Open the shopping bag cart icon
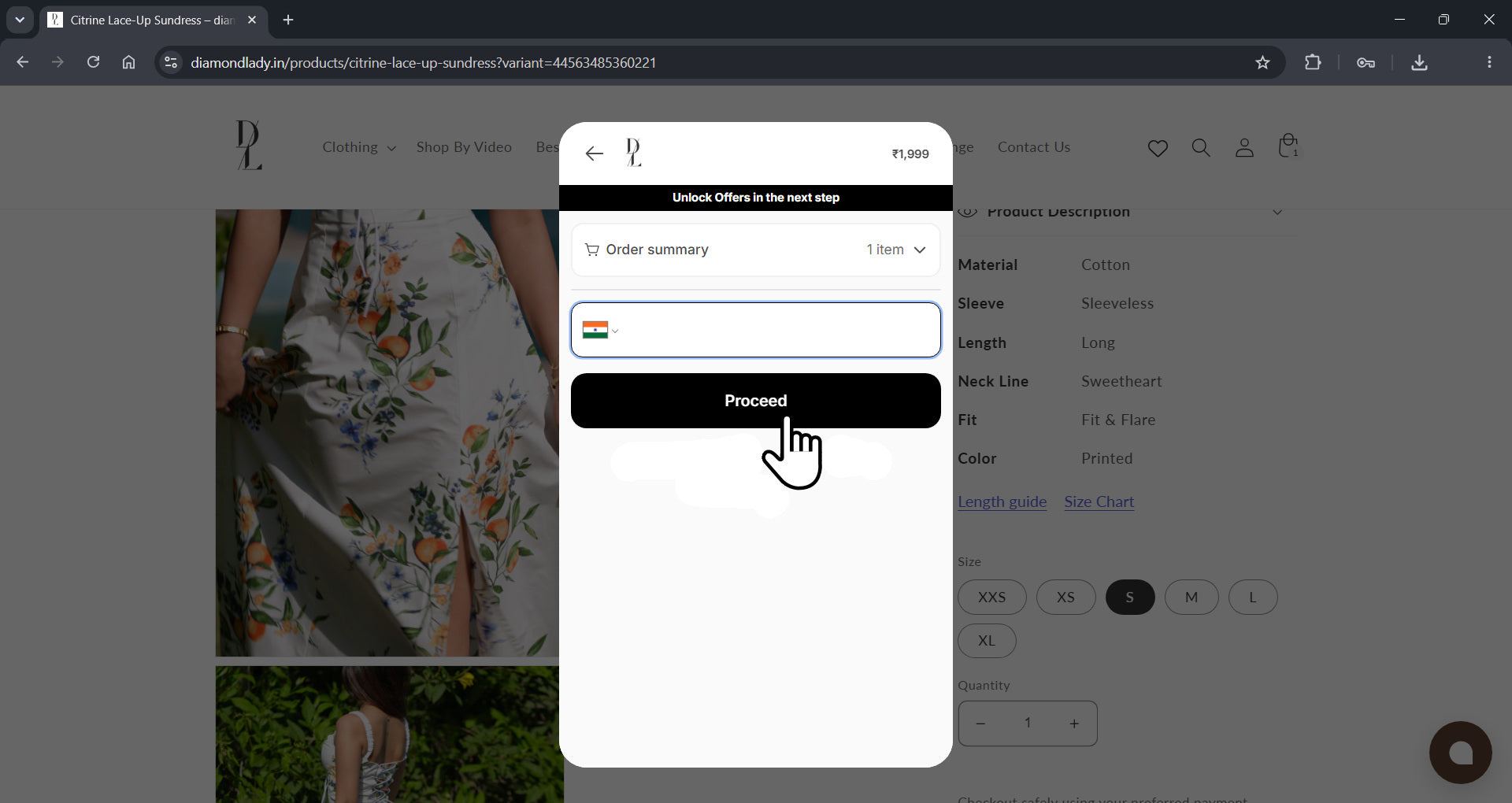Screen dimensions: 1512x803 tap(1288, 146)
